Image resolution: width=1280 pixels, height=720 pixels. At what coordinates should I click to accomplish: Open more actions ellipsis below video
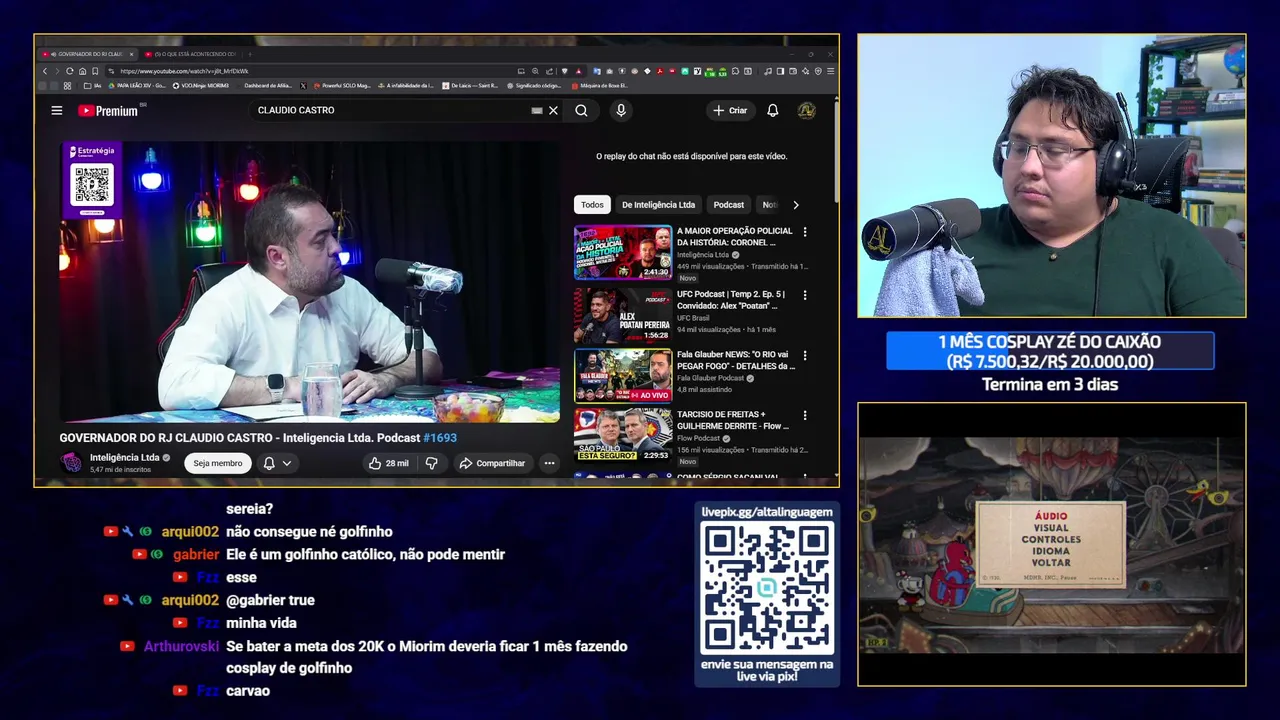point(549,463)
